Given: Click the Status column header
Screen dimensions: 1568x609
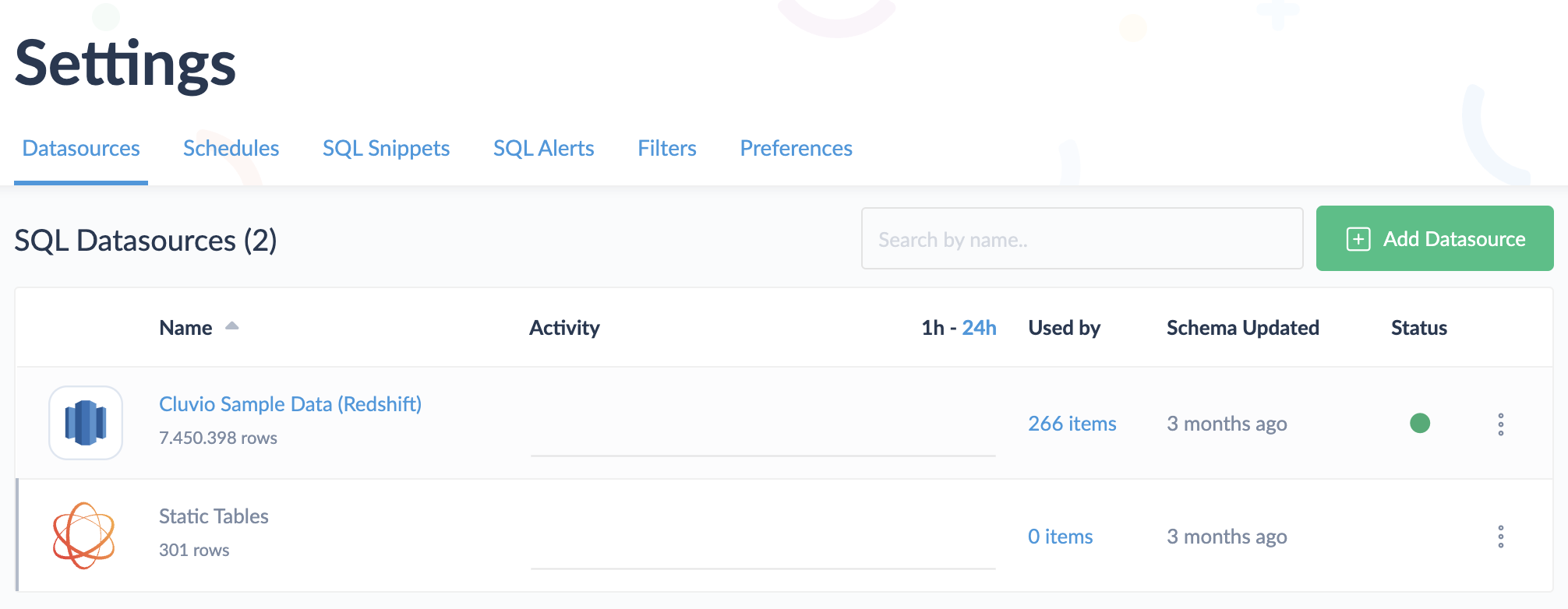Looking at the screenshot, I should click(1418, 328).
